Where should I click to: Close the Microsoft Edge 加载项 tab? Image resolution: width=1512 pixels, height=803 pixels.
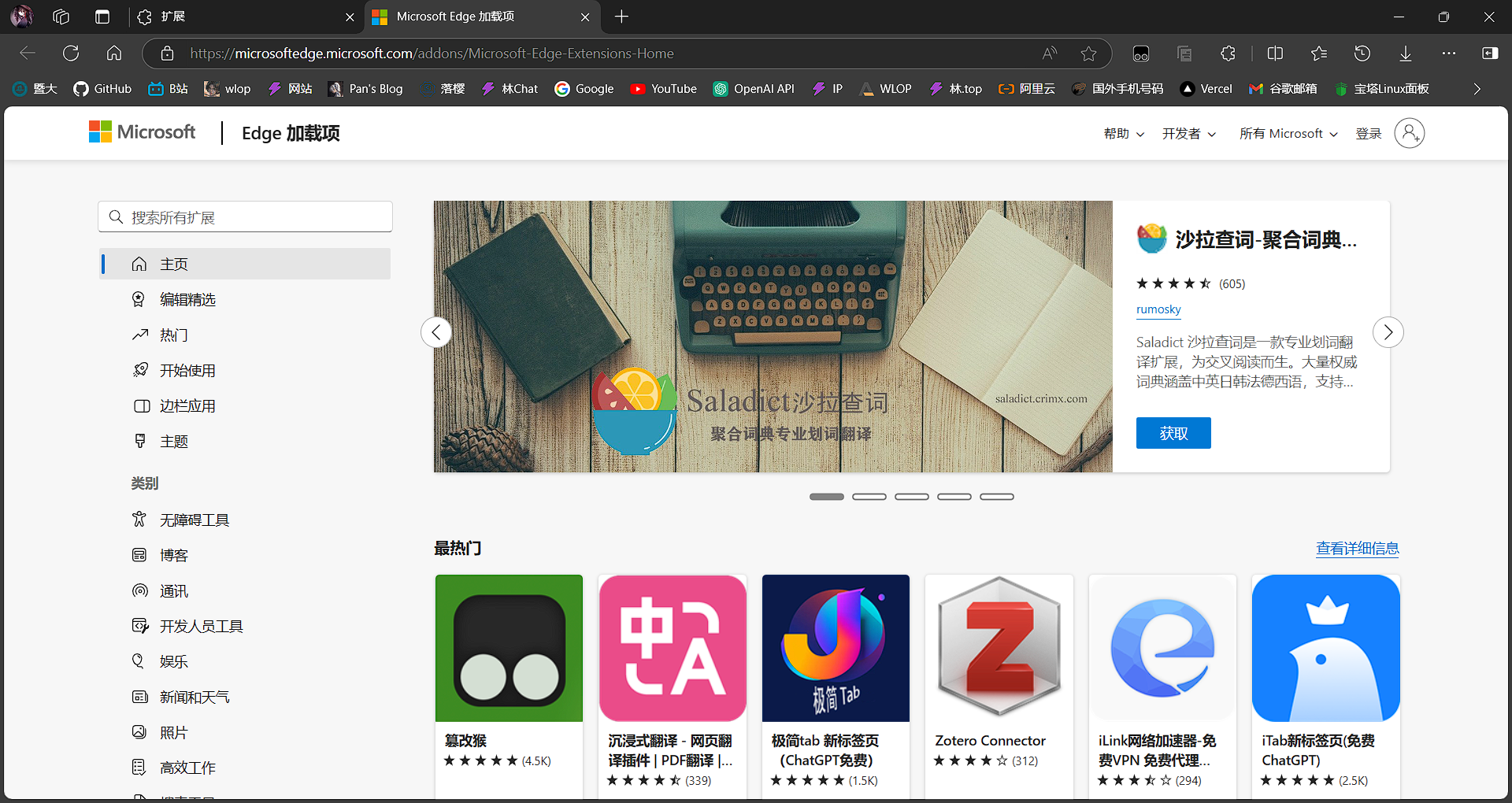[x=585, y=17]
